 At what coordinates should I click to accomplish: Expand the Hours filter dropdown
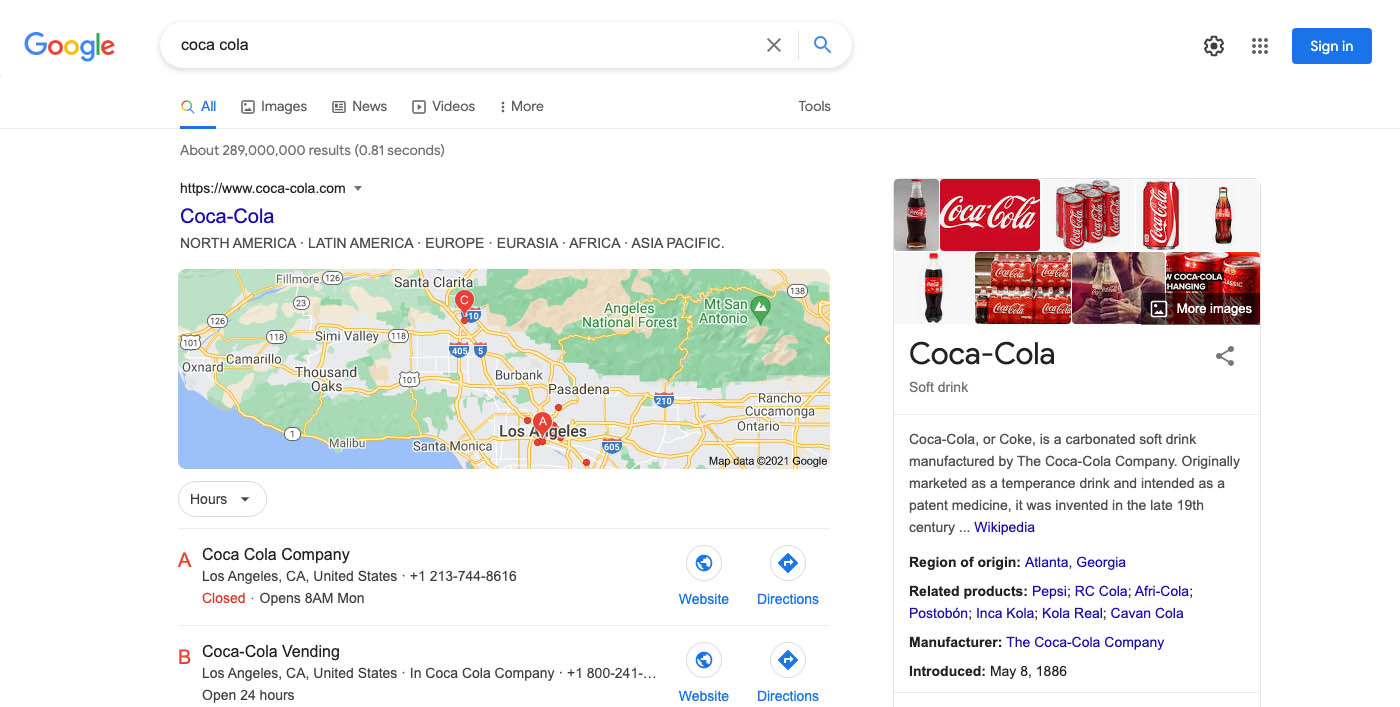221,499
